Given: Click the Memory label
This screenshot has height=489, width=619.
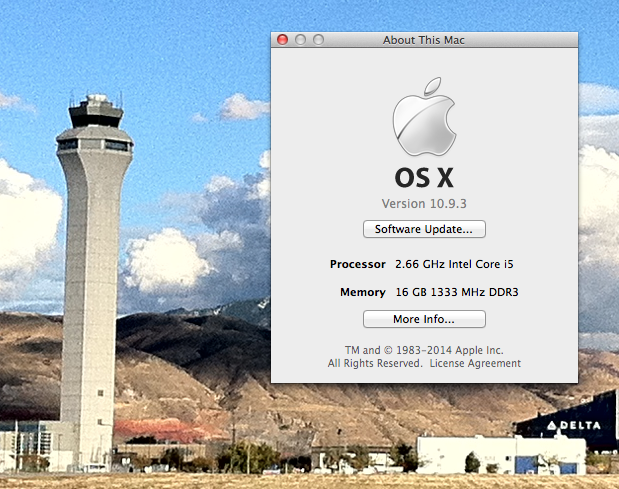Looking at the screenshot, I should [x=363, y=292].
